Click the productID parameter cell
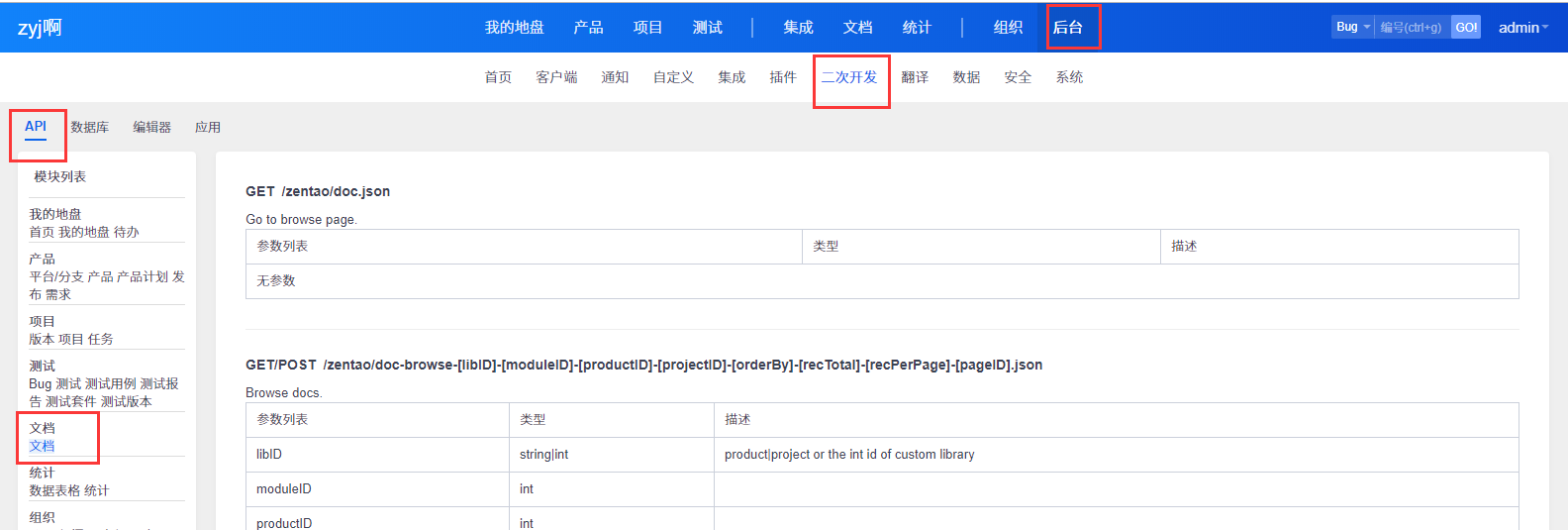Image resolution: width=1568 pixels, height=530 pixels. [x=377, y=519]
